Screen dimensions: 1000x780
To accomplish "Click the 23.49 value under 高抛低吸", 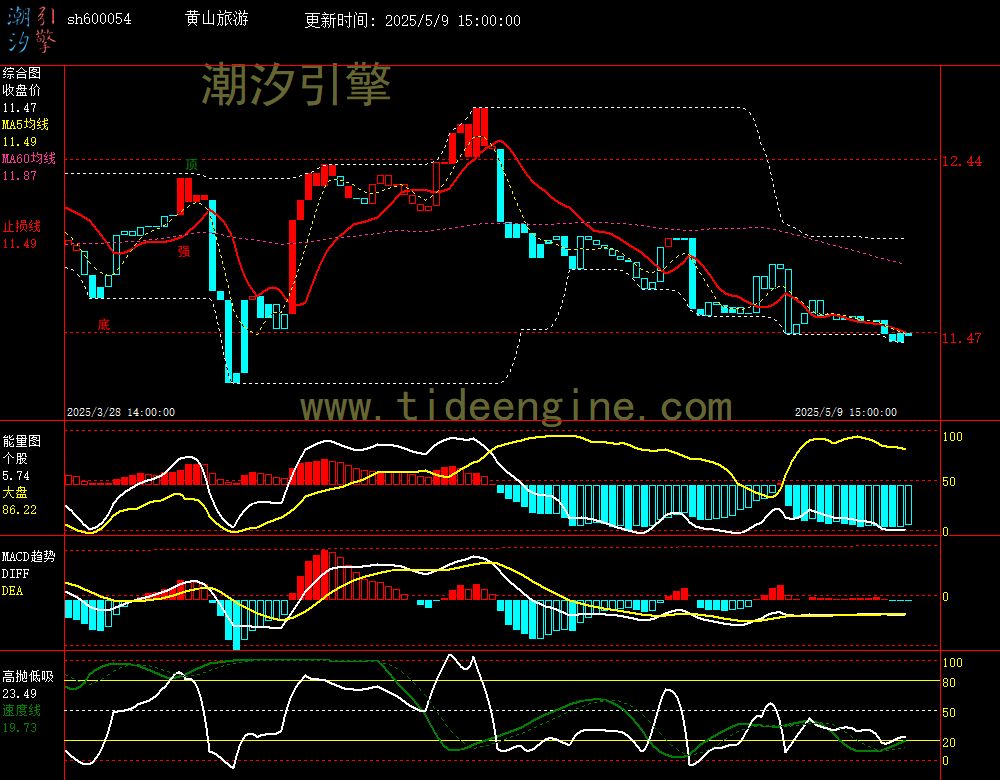I will tap(19, 693).
